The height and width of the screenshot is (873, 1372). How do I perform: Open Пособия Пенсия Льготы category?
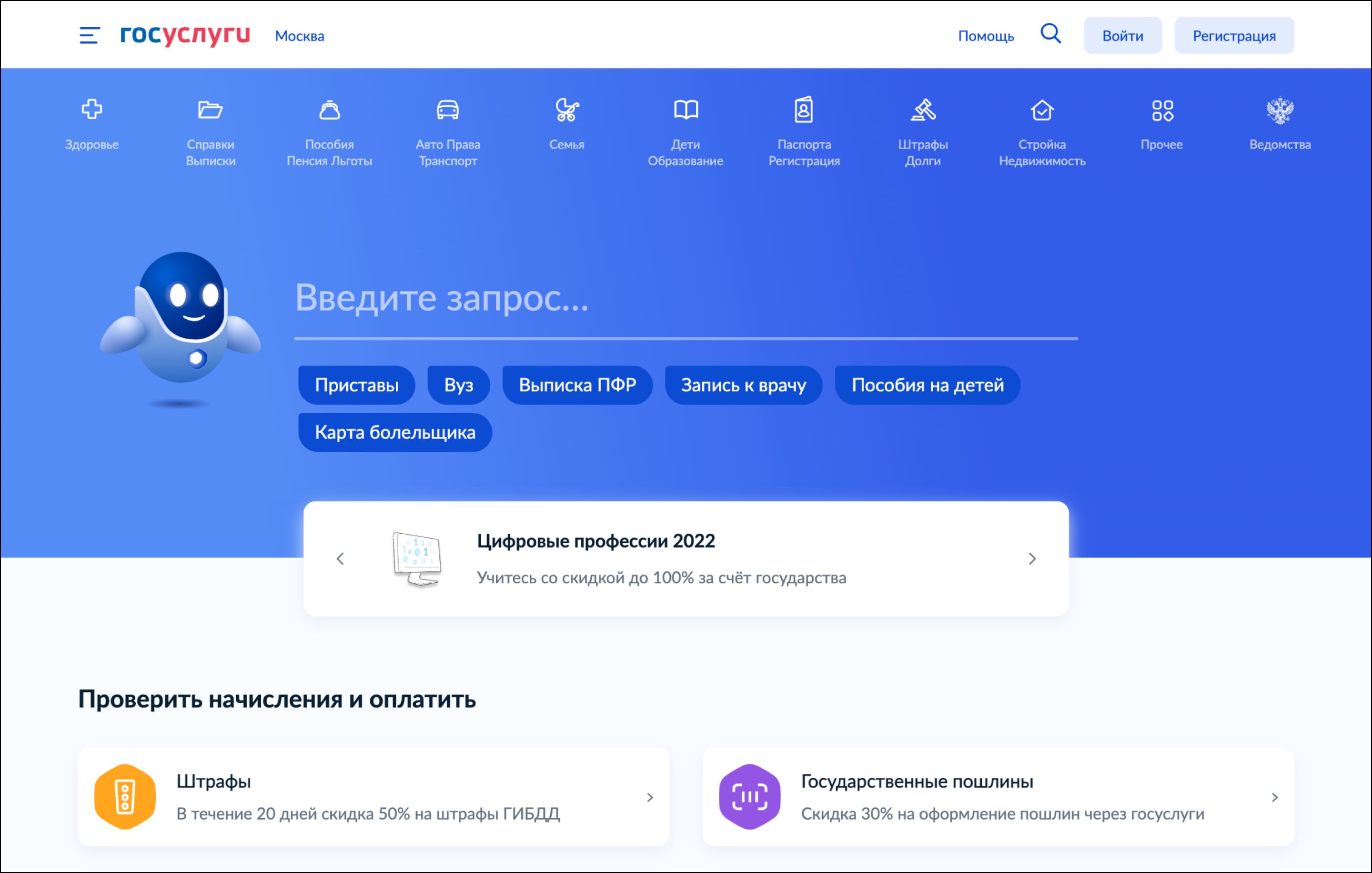click(x=329, y=132)
